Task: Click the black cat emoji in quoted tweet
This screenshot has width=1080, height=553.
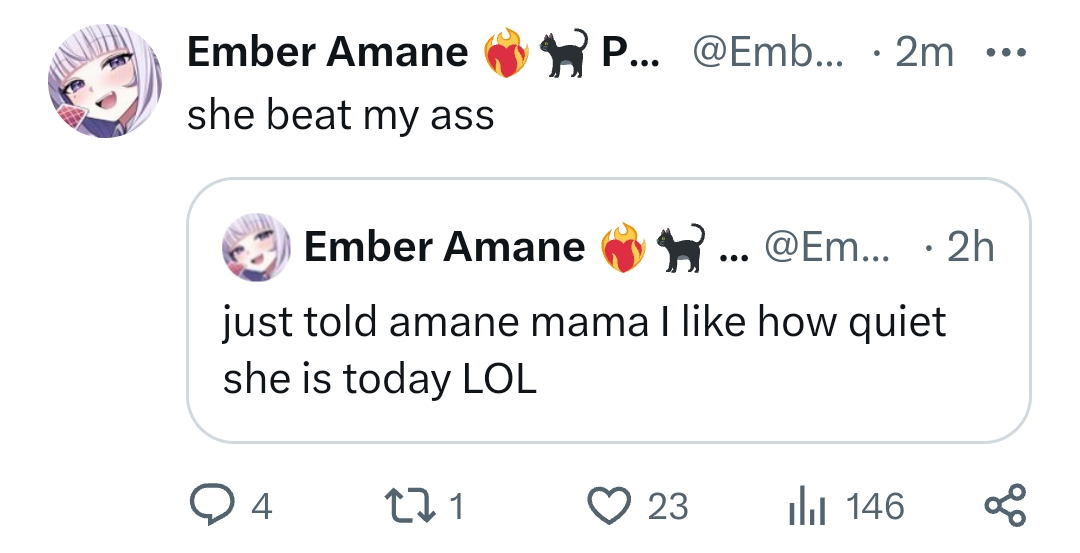Action: 680,248
